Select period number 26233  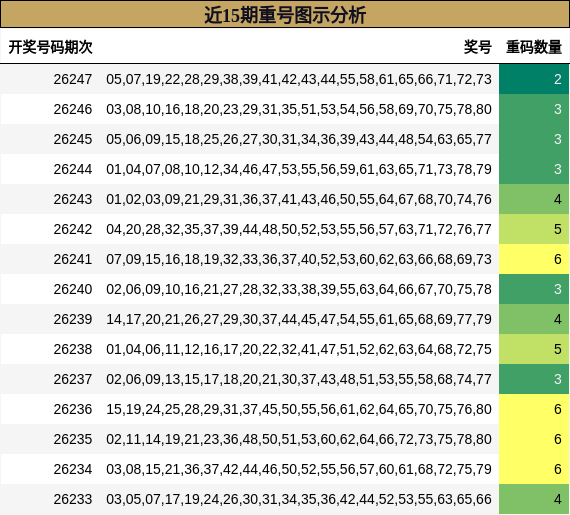click(73, 499)
